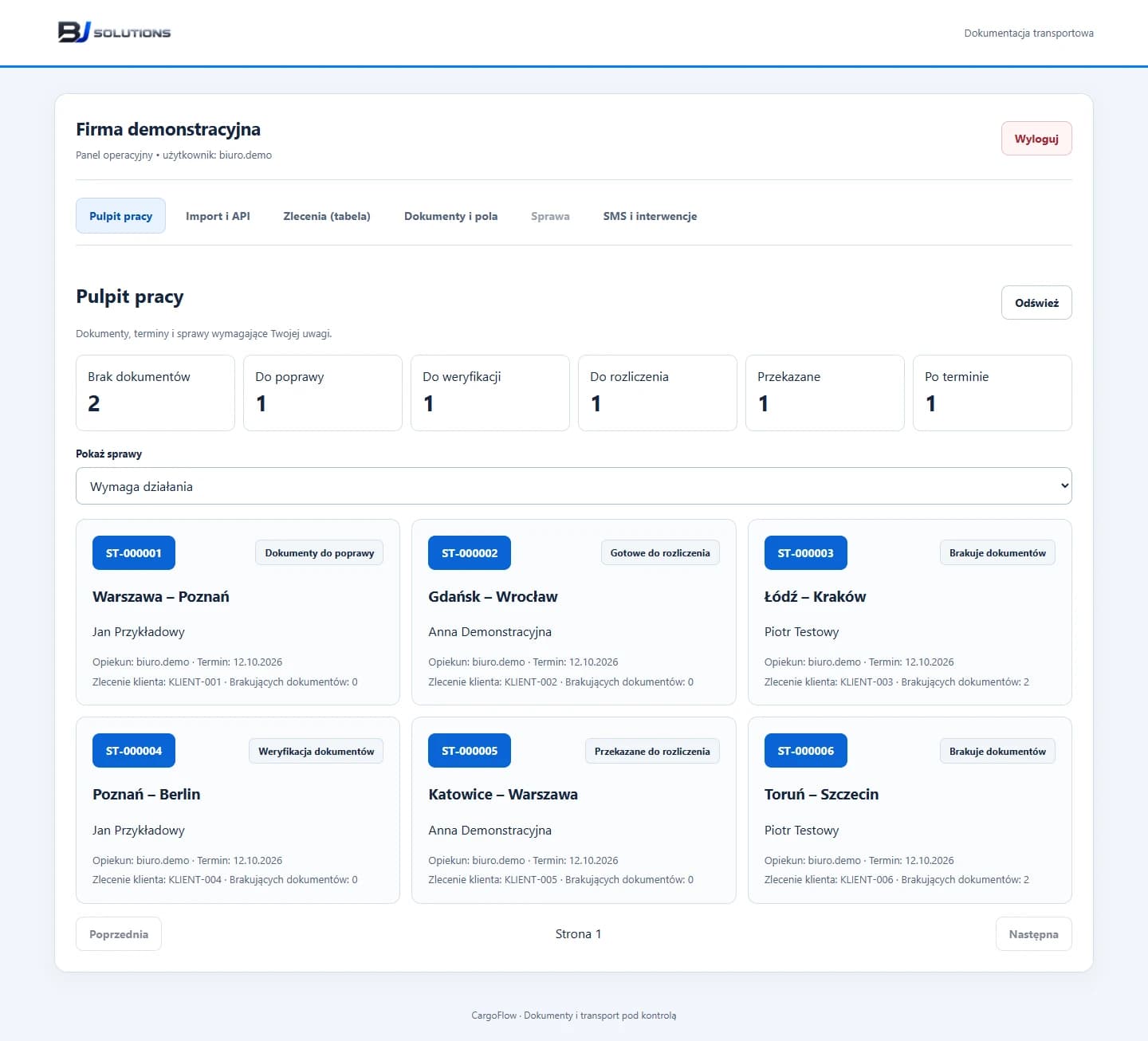This screenshot has height=1041, width=1148.
Task: Click the Dokumentacja transportowa header text
Action: (x=1028, y=33)
